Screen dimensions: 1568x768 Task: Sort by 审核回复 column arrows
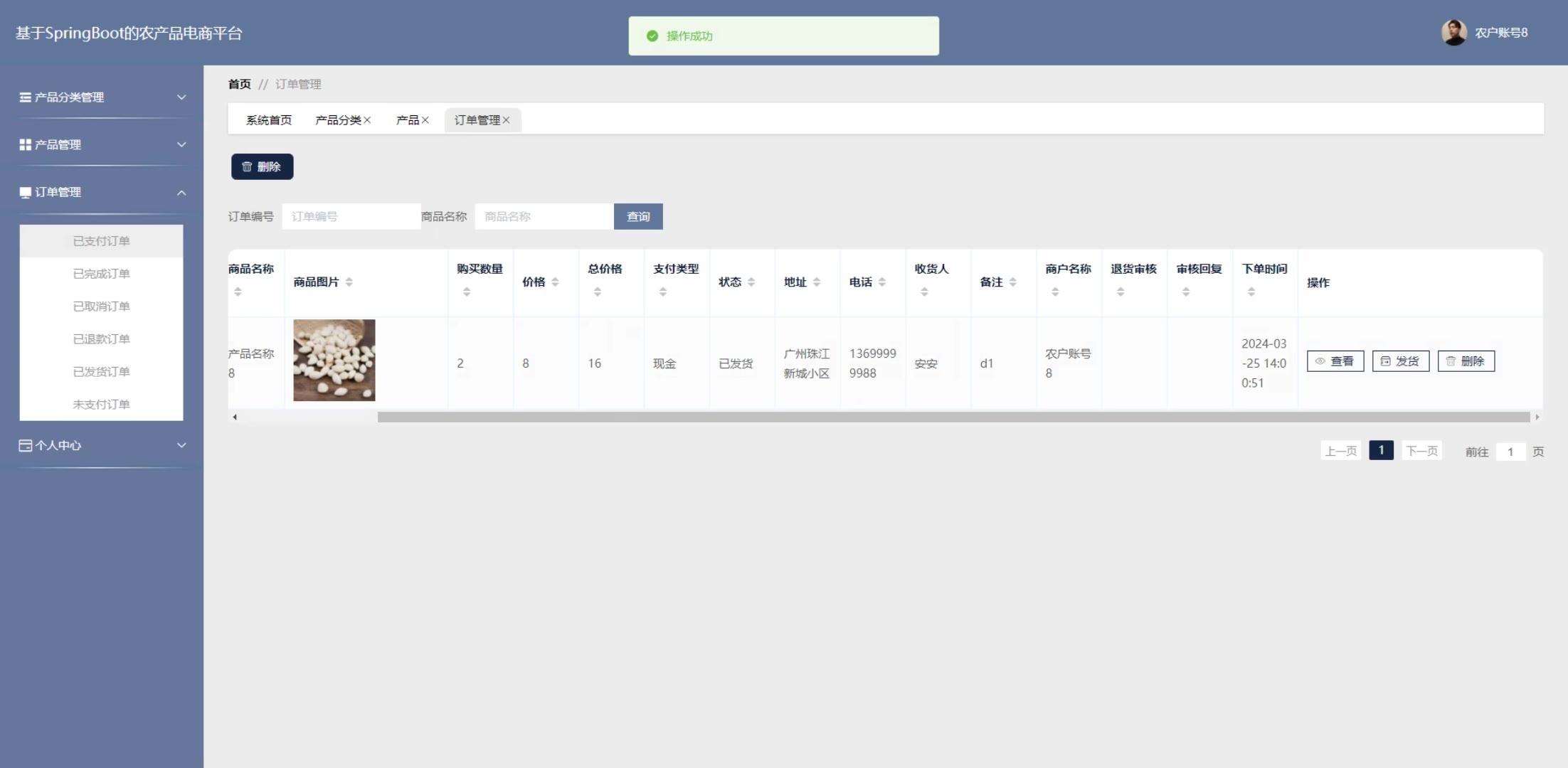(1186, 292)
